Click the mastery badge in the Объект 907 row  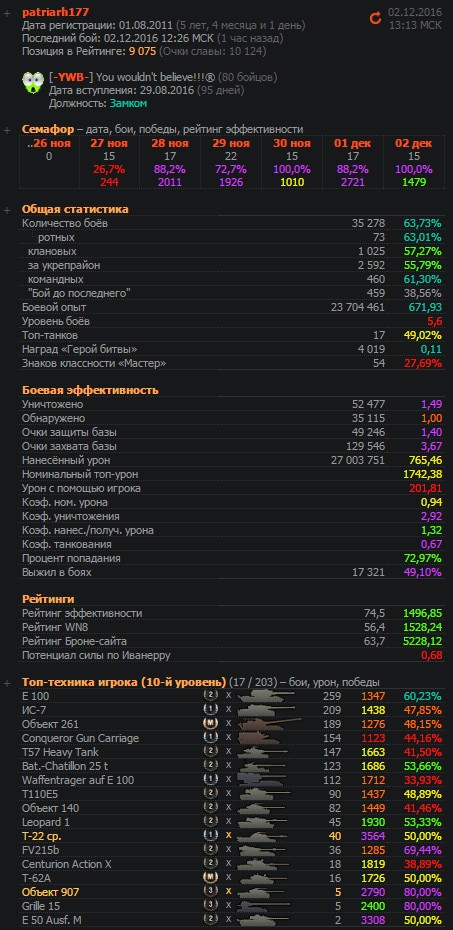tap(210, 892)
